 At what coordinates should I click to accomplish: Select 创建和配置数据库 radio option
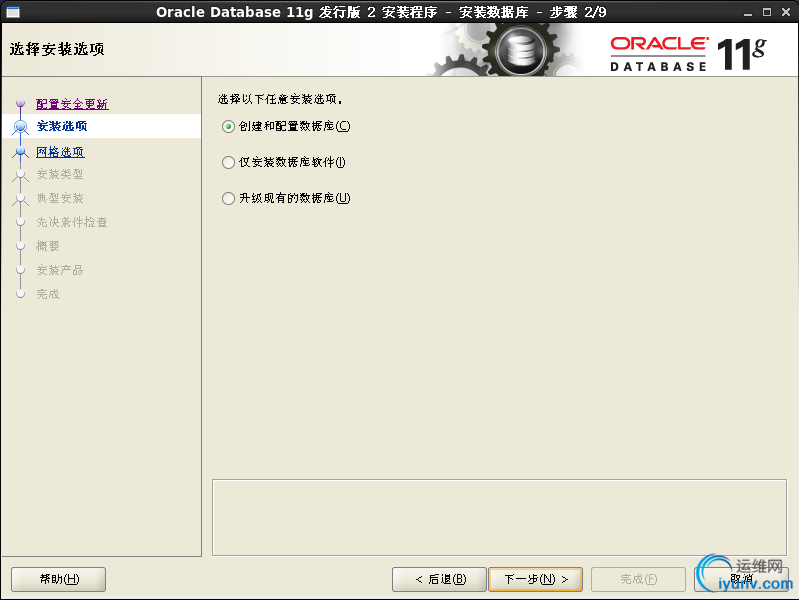(228, 126)
